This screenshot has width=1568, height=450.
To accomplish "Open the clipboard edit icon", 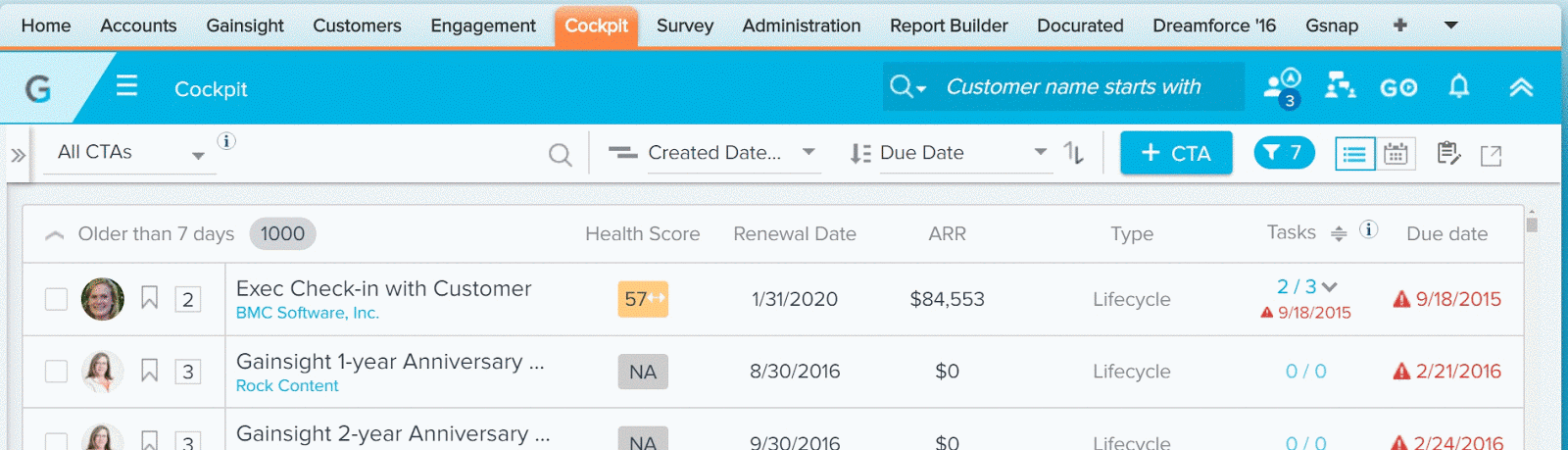I will [1448, 154].
